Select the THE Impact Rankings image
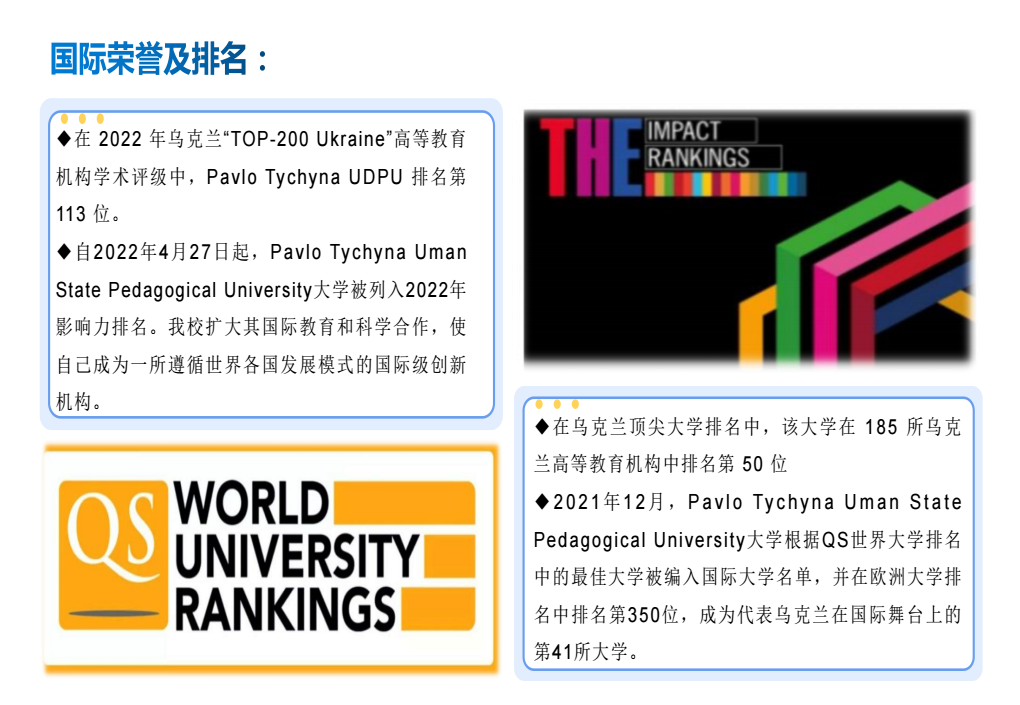 747,237
